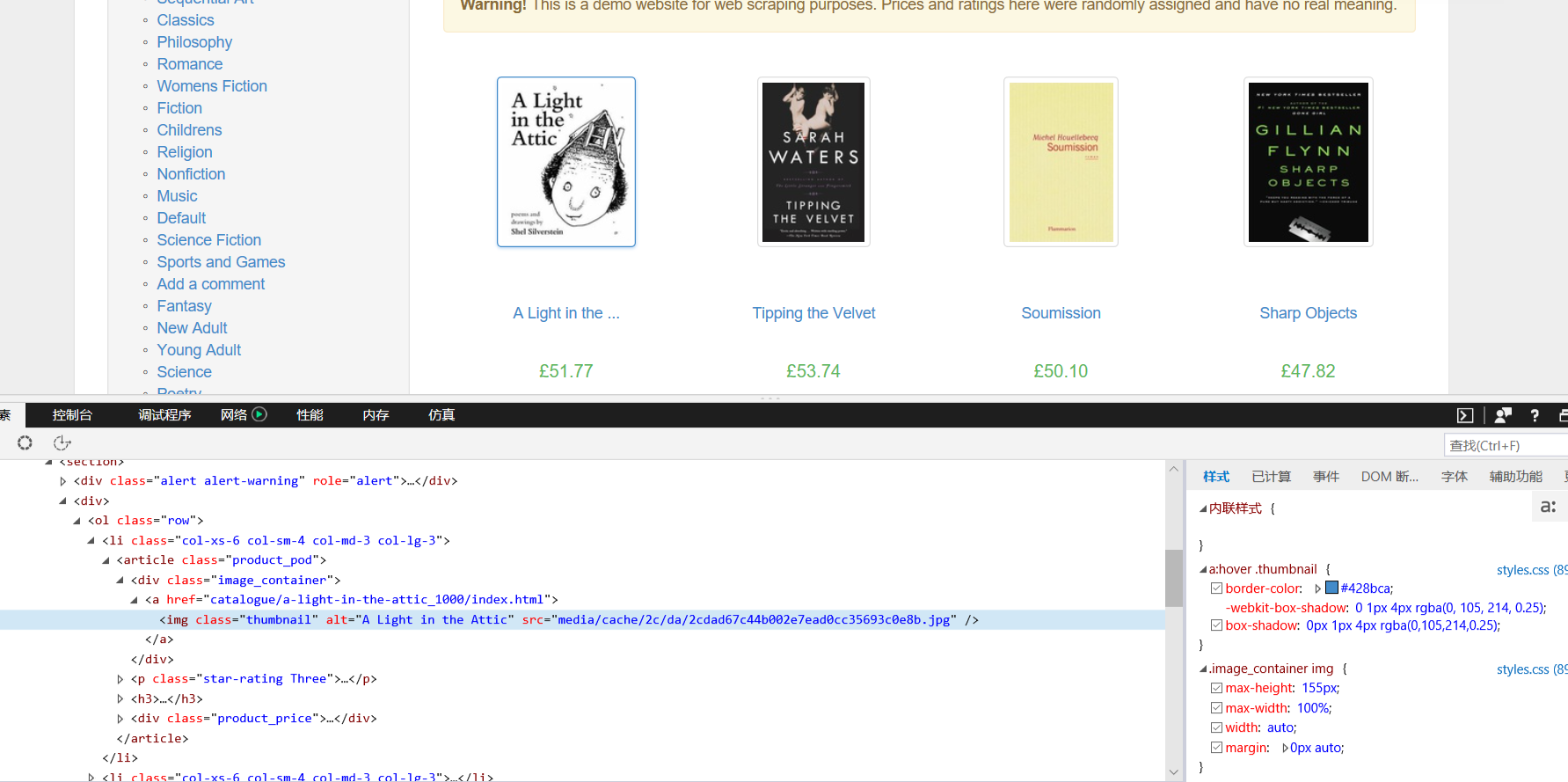
Task: Show the console drawer via toolbar icon
Action: [x=1465, y=415]
